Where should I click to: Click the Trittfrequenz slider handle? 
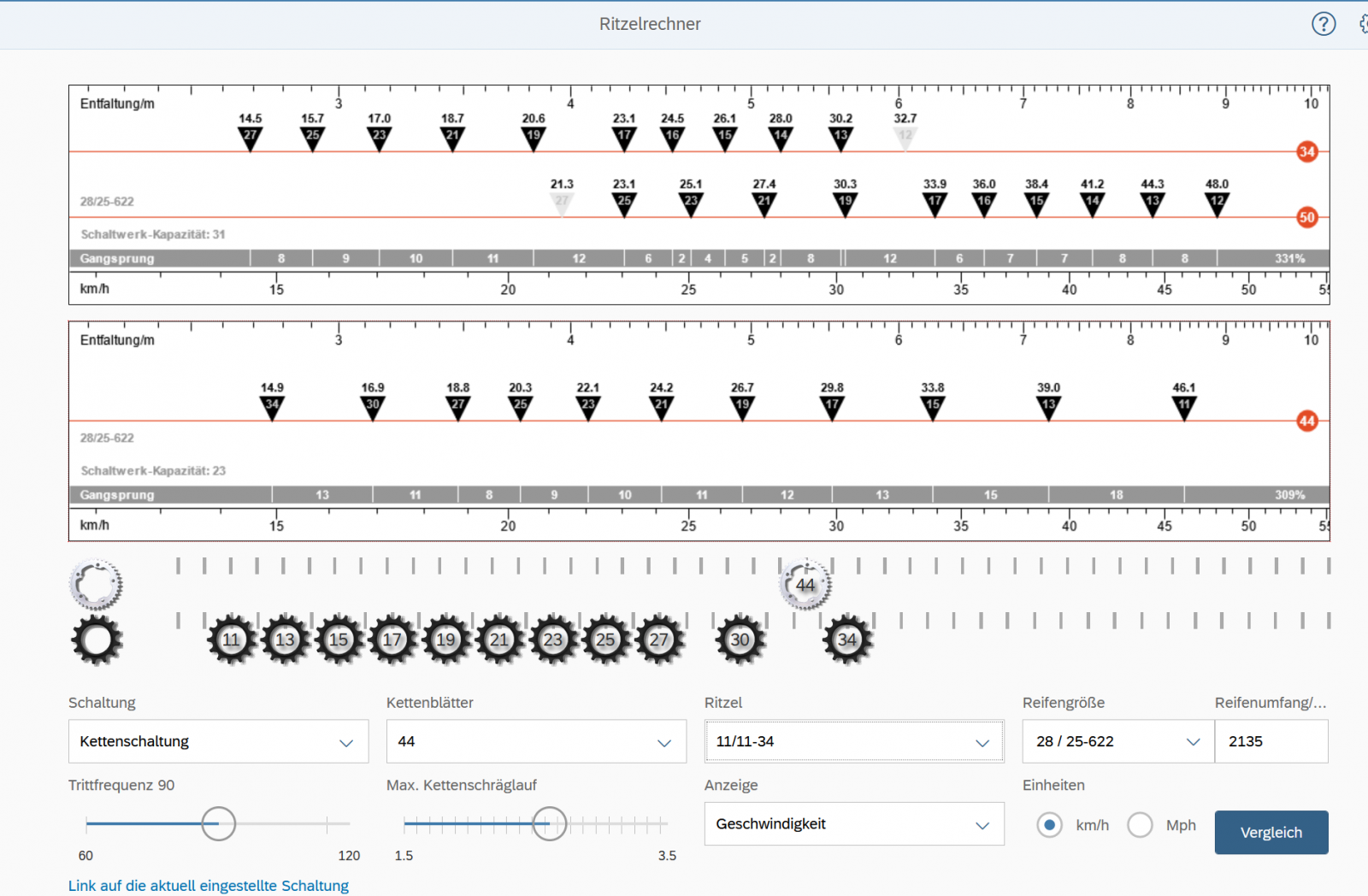[219, 823]
